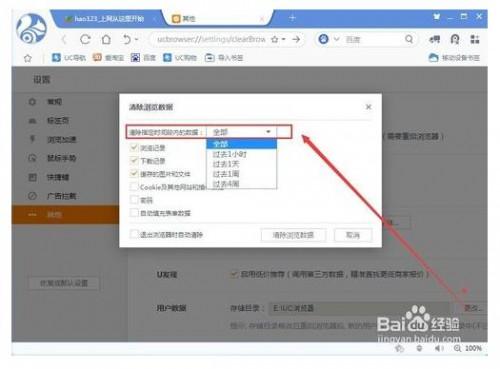Screen dimensions: 500x369
Task: Open the 爱淘宝 bookmark
Action: (x=108, y=58)
